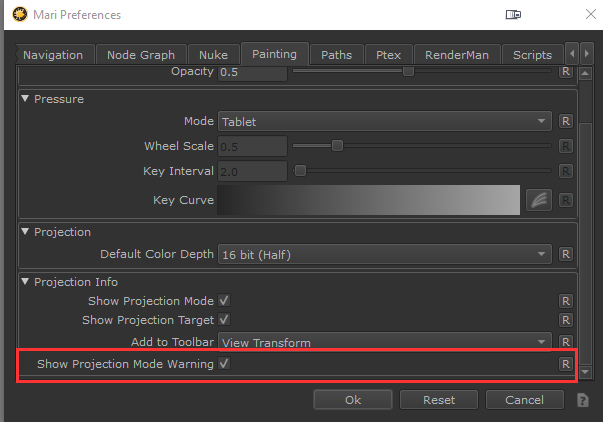Reset Pressure Mode with its R button
The width and height of the screenshot is (603, 422).
tap(565, 121)
